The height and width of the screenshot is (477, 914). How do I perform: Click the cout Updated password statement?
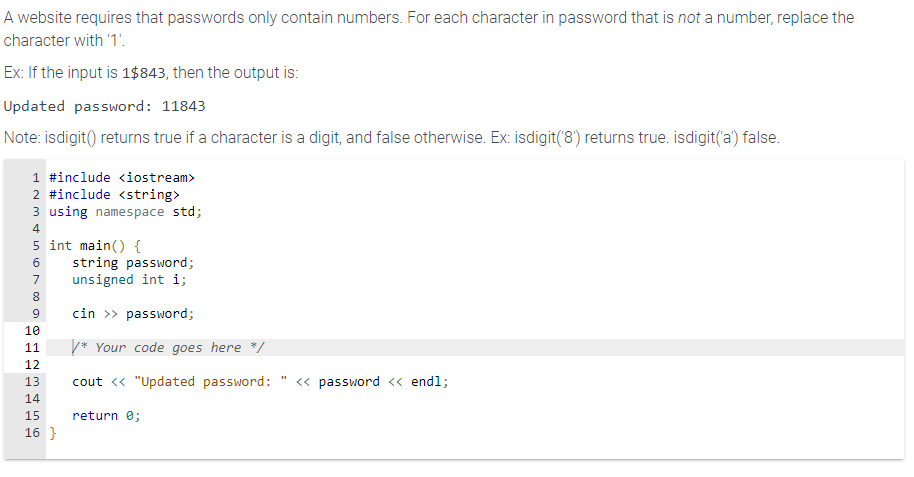pyautogui.click(x=260, y=381)
